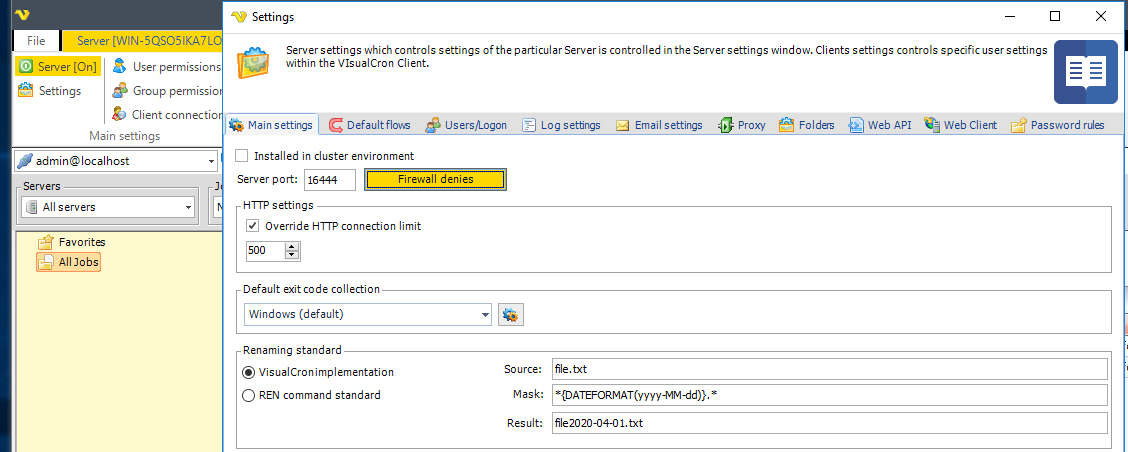Open User permissions in ribbon
This screenshot has width=1128, height=452.
167,67
